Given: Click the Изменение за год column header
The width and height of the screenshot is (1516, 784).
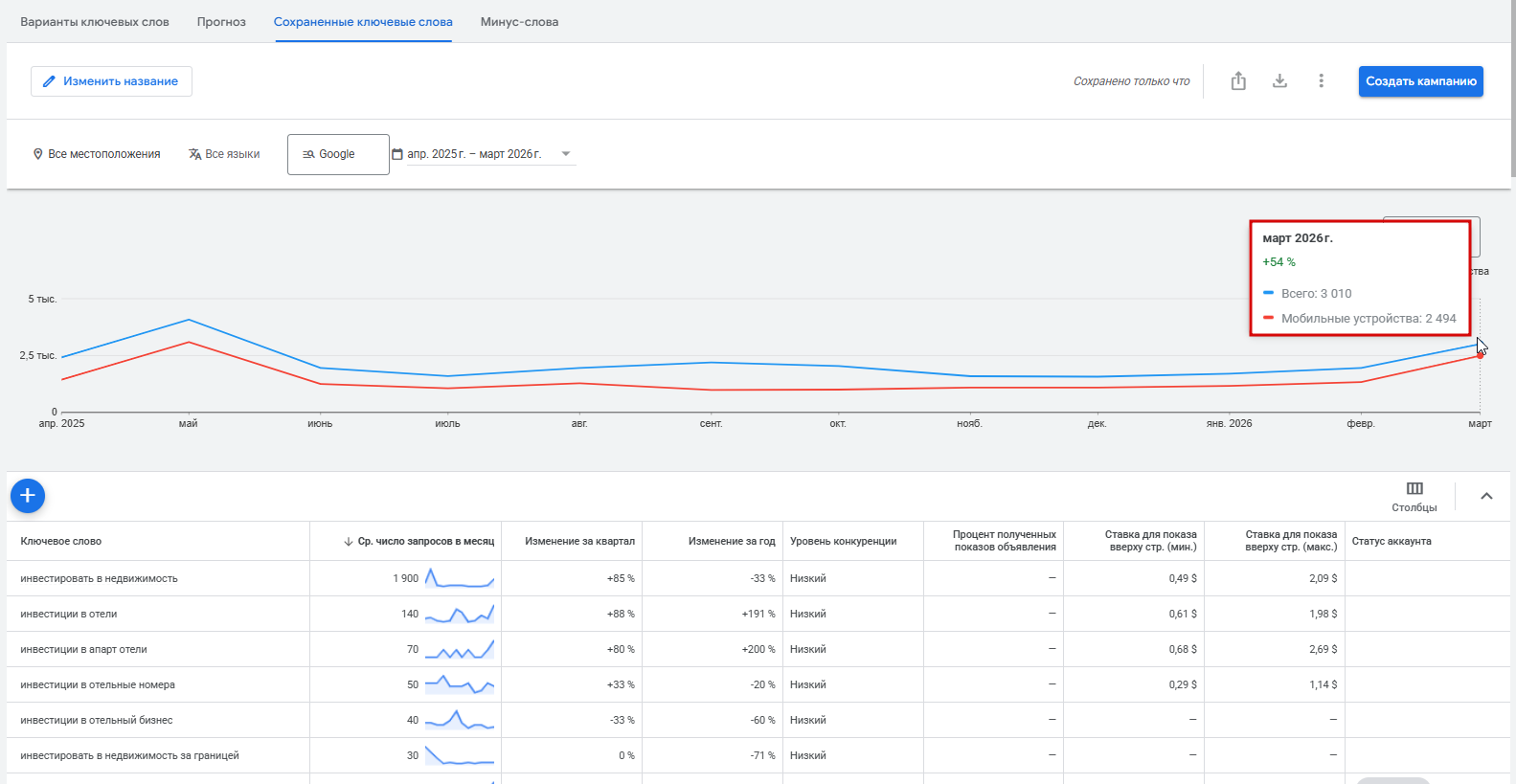Looking at the screenshot, I should click(731, 542).
